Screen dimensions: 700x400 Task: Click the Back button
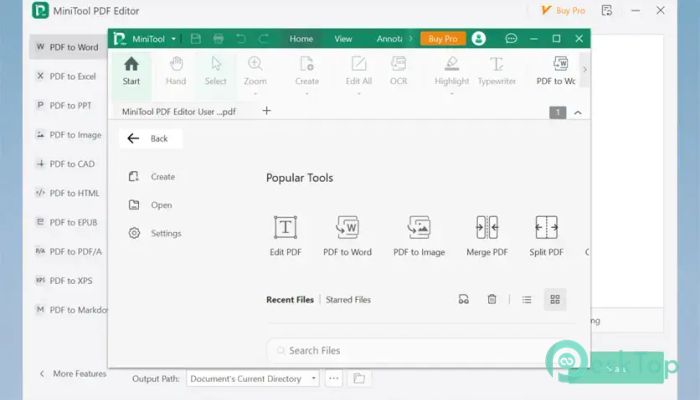(x=150, y=138)
